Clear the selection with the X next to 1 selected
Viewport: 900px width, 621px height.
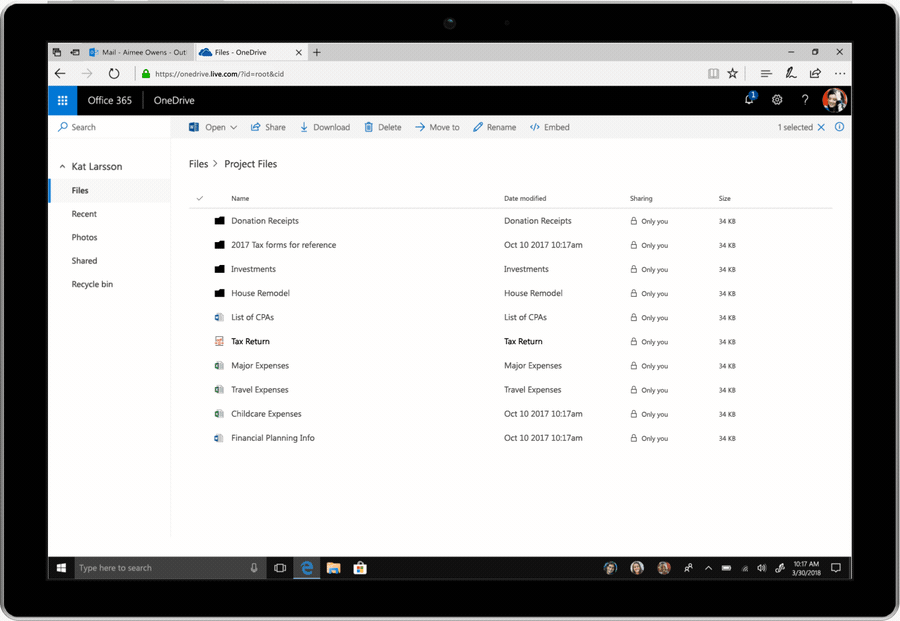point(822,127)
